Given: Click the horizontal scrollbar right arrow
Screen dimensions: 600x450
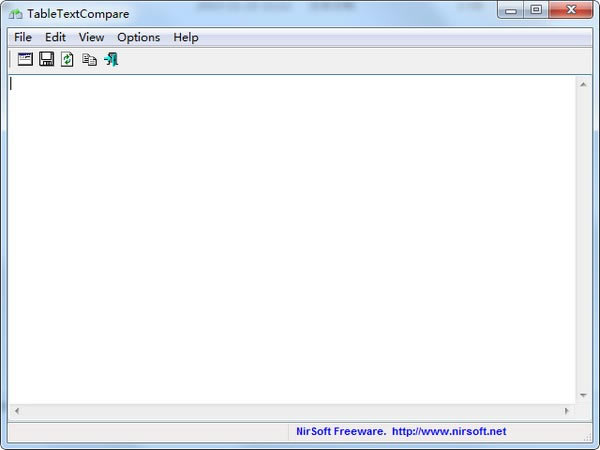Looking at the screenshot, I should pos(566,411).
